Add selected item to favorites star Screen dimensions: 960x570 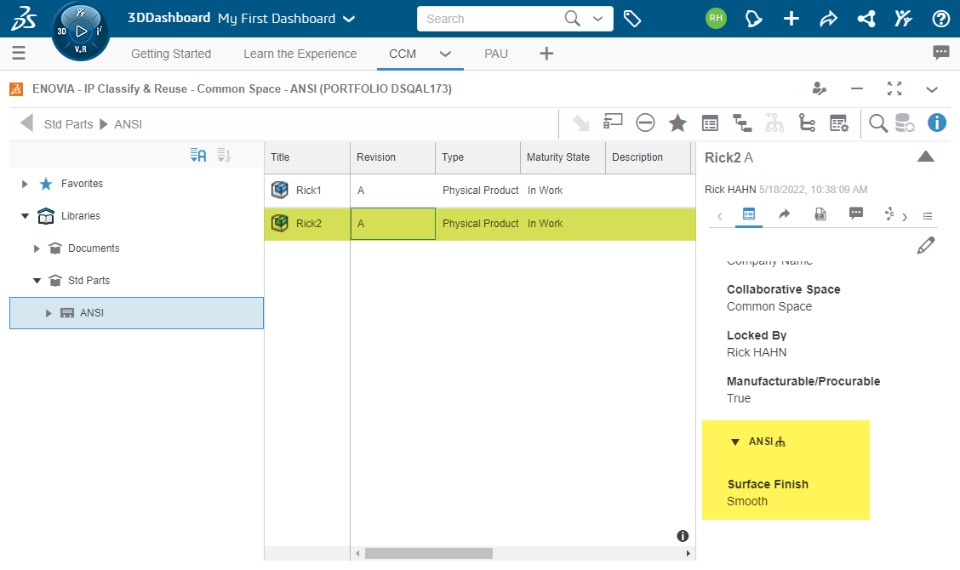coord(677,123)
